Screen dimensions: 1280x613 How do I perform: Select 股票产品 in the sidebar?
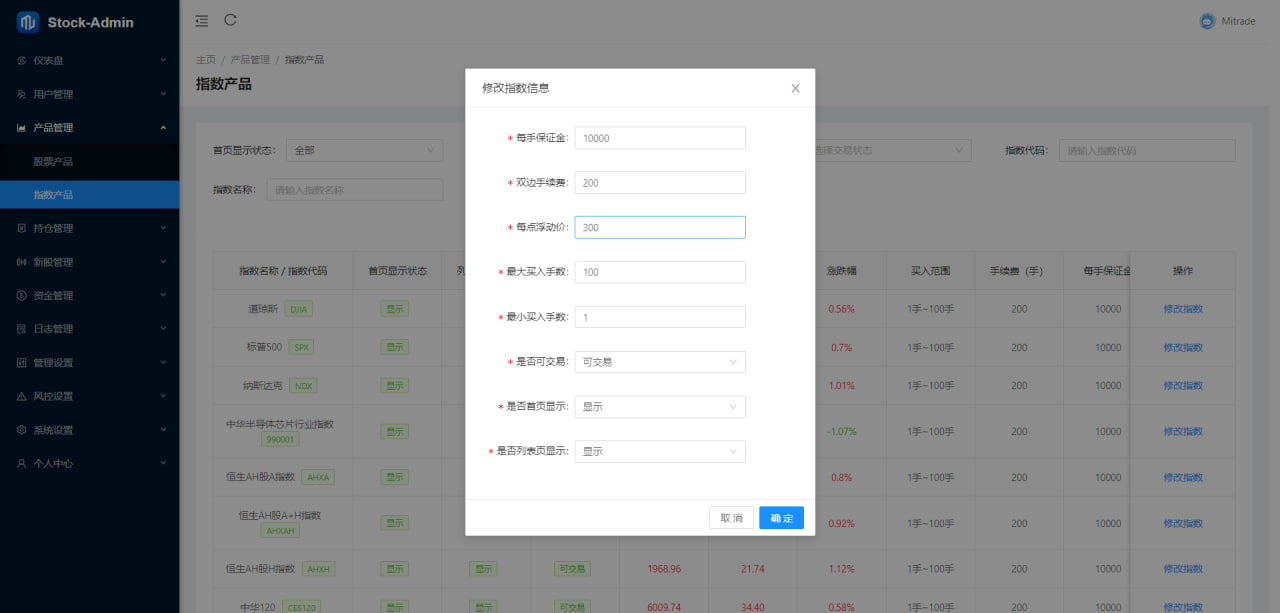click(53, 161)
